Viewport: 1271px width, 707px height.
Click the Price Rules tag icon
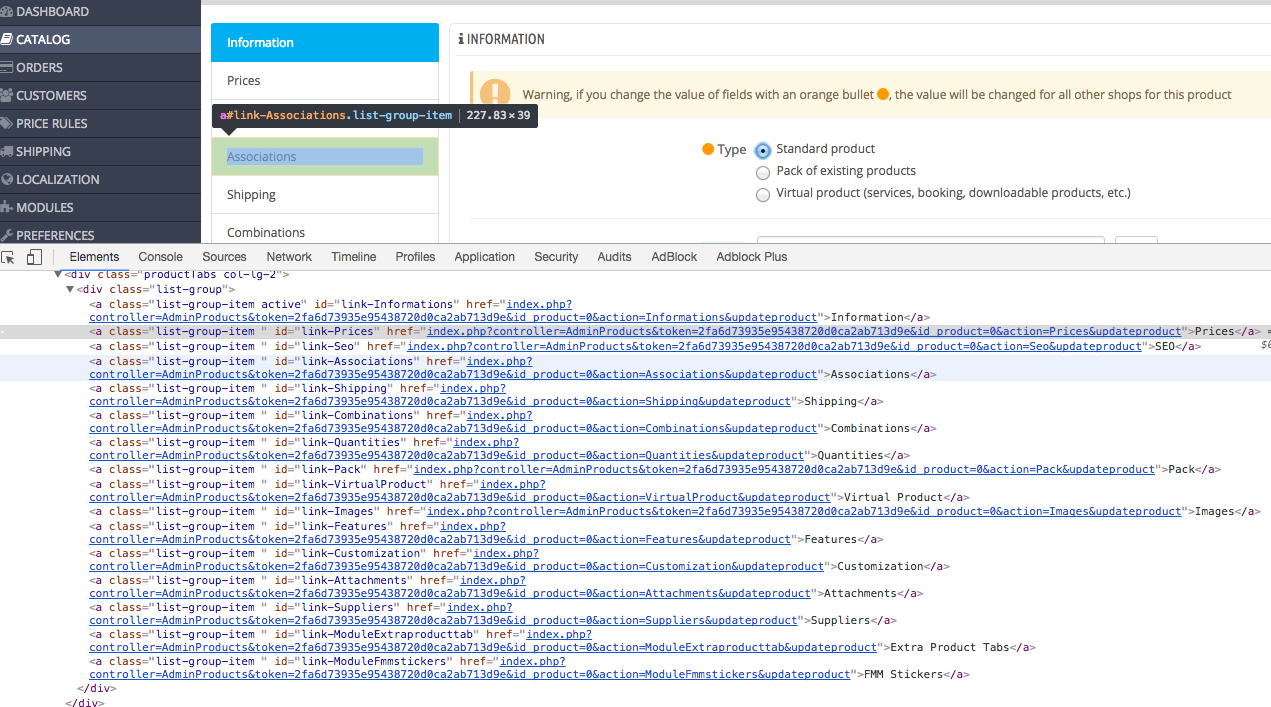click(x=7, y=124)
